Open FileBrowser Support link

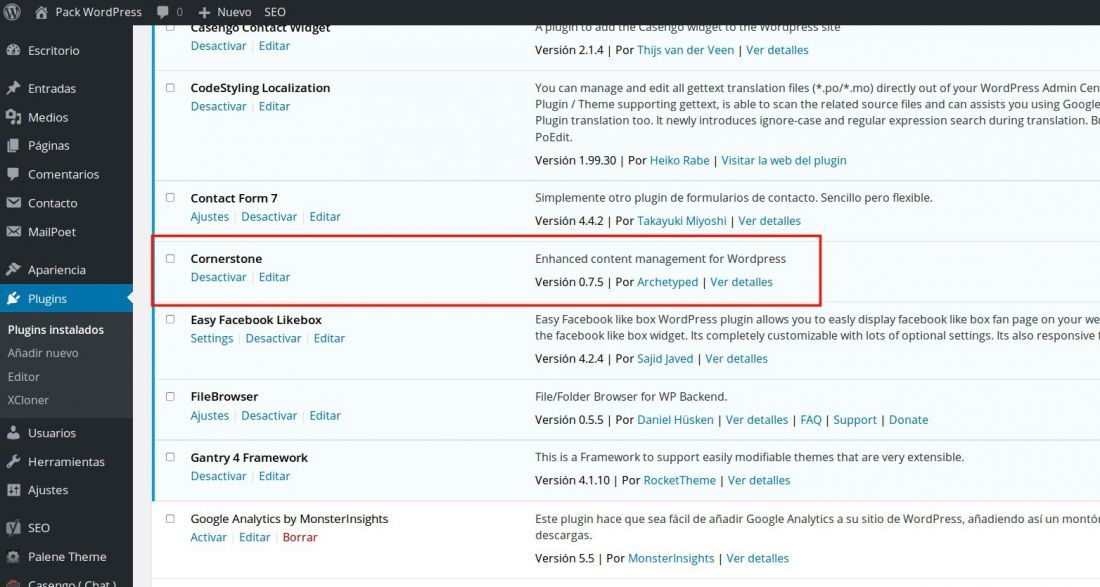tap(854, 419)
